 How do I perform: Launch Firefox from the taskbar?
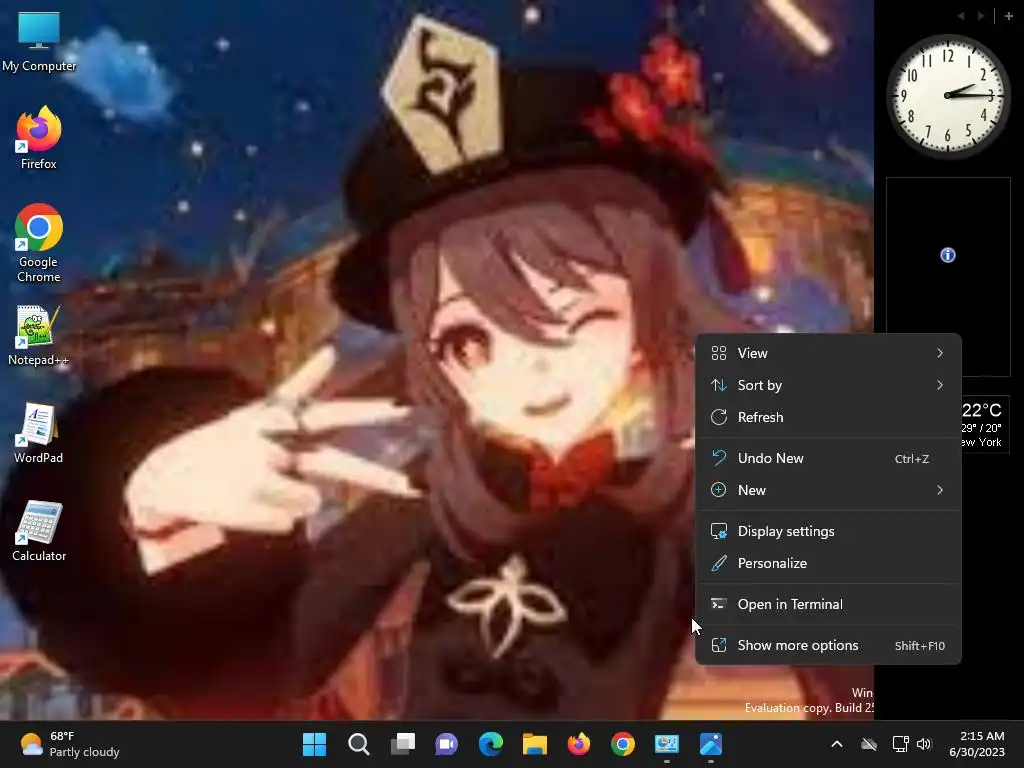[x=579, y=744]
